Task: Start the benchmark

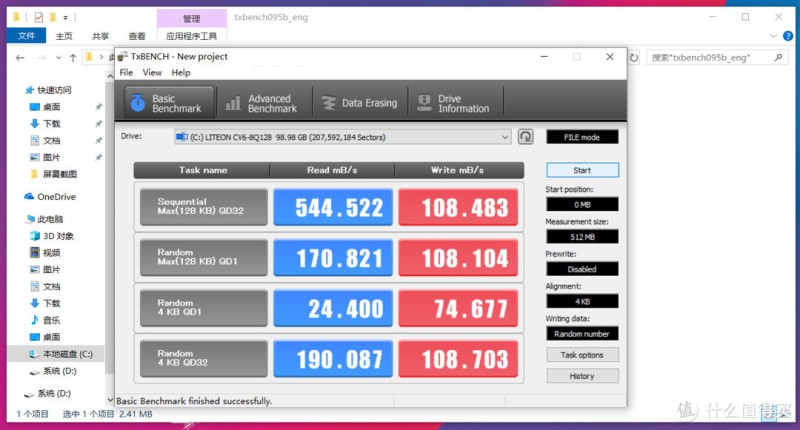Action: (x=582, y=170)
